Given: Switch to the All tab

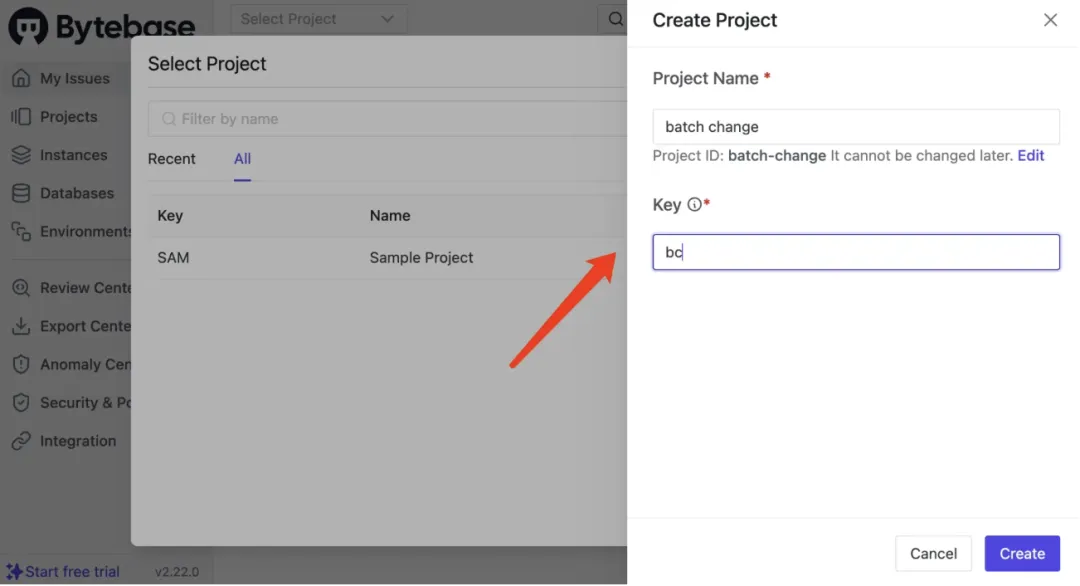Looking at the screenshot, I should point(242,159).
